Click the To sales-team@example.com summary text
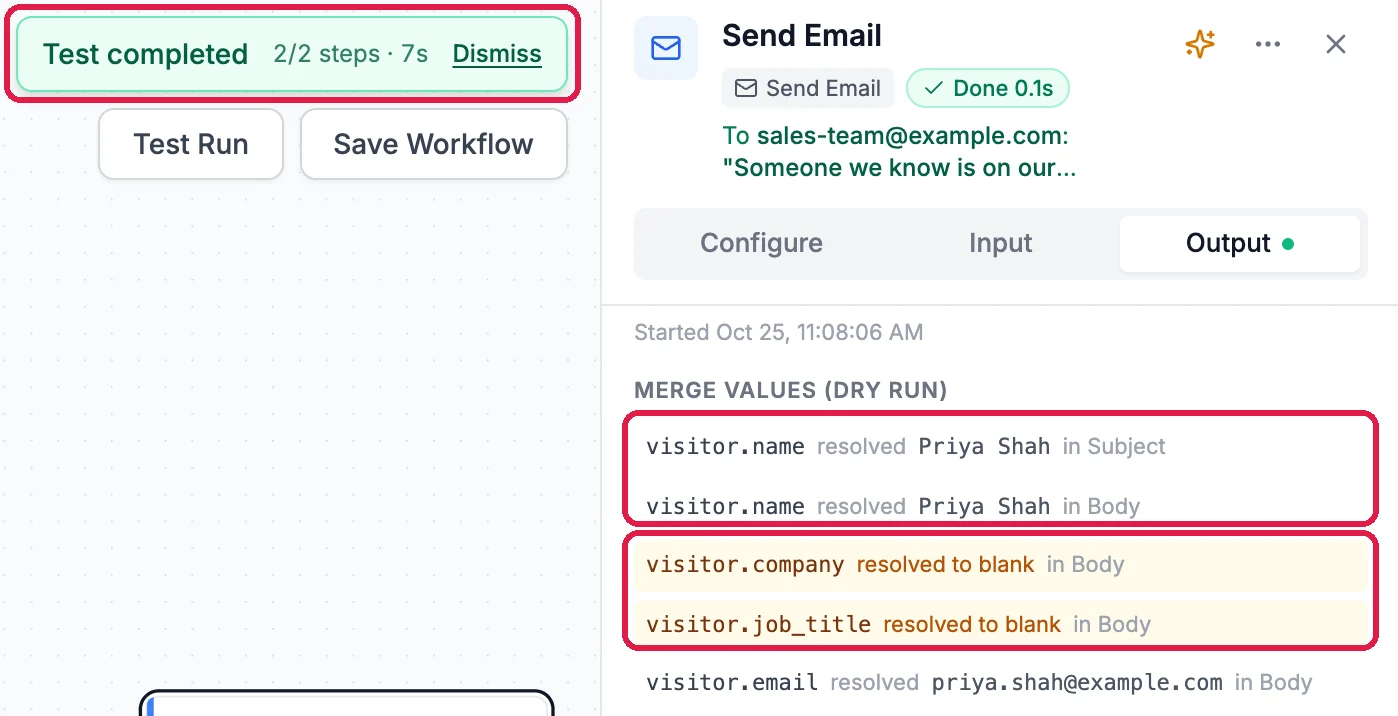Screen dimensions: 1398x716 click(x=899, y=151)
